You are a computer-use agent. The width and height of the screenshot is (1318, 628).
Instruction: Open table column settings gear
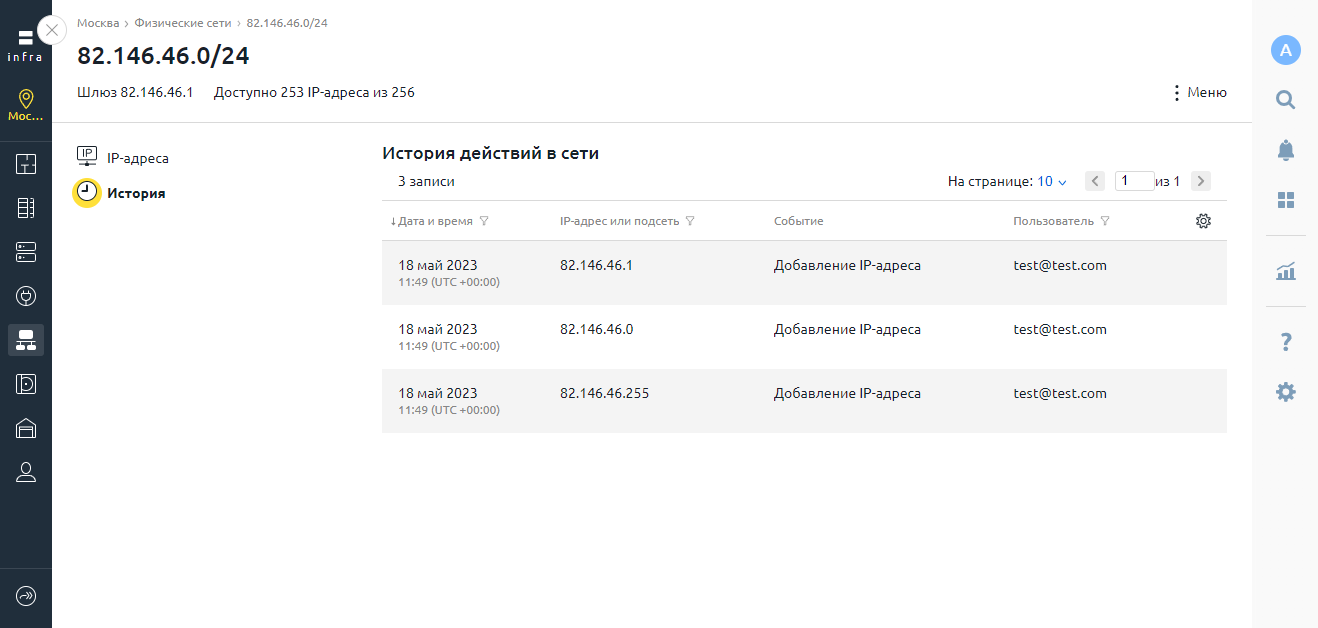click(x=1203, y=221)
